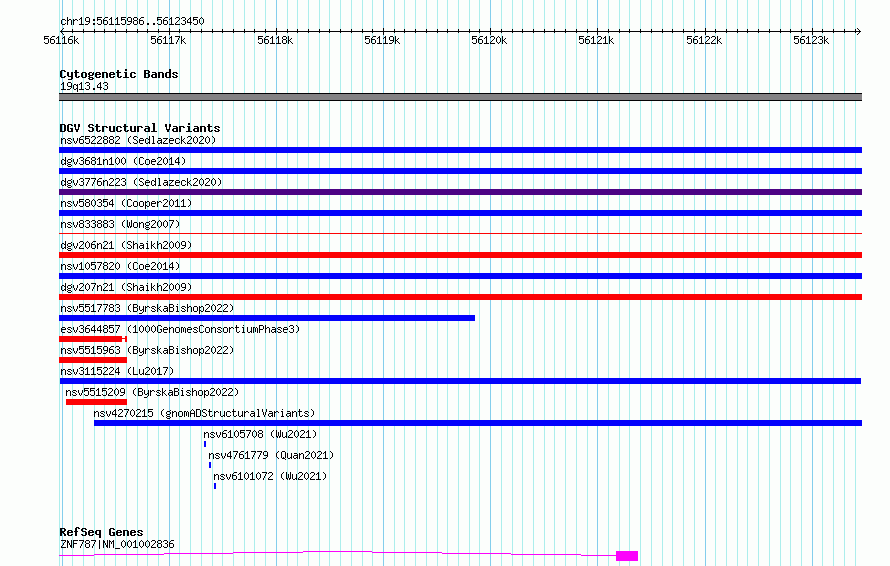
Task: Open the nsv833883 (Wong2007) variant label
Action: tap(120, 224)
